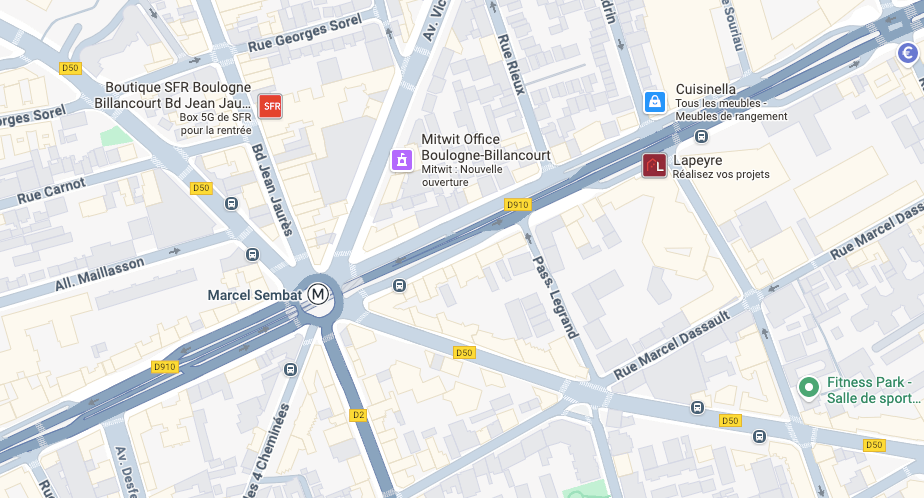Click the Boutique SFR Boulogne Billancourt label
Image resolution: width=924 pixels, height=498 pixels.
coord(173,95)
